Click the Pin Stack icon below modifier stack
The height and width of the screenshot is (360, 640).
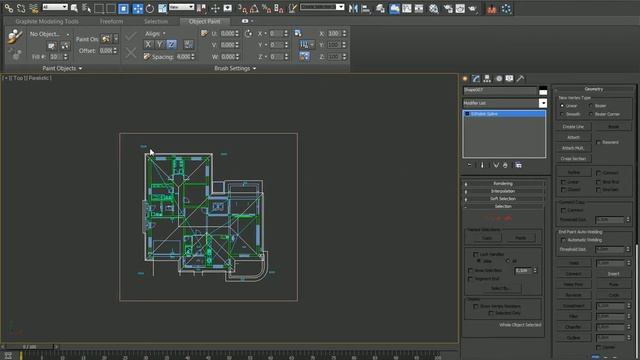coord(469,165)
